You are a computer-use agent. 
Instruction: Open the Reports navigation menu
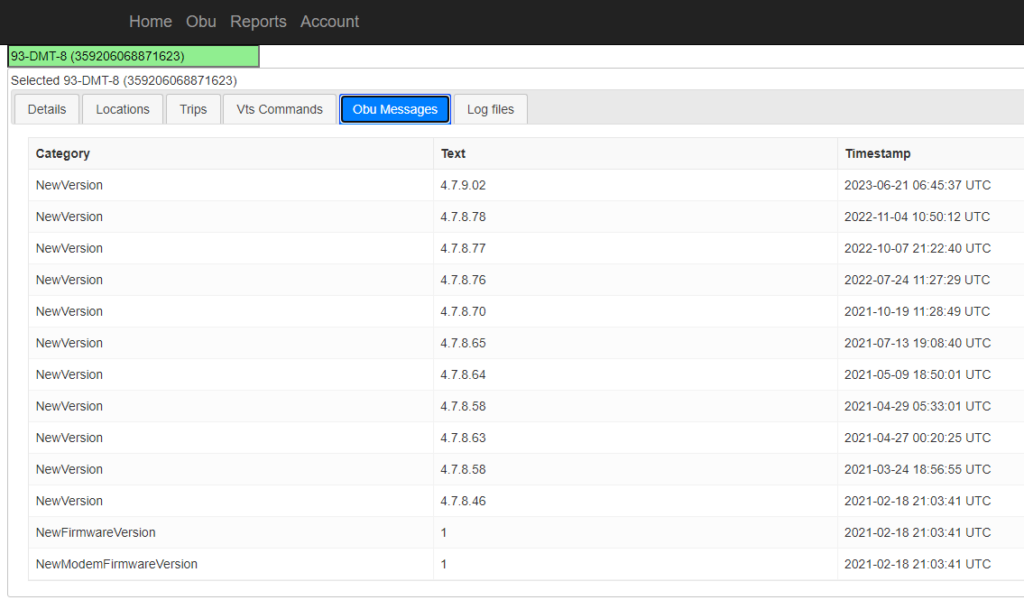[258, 21]
